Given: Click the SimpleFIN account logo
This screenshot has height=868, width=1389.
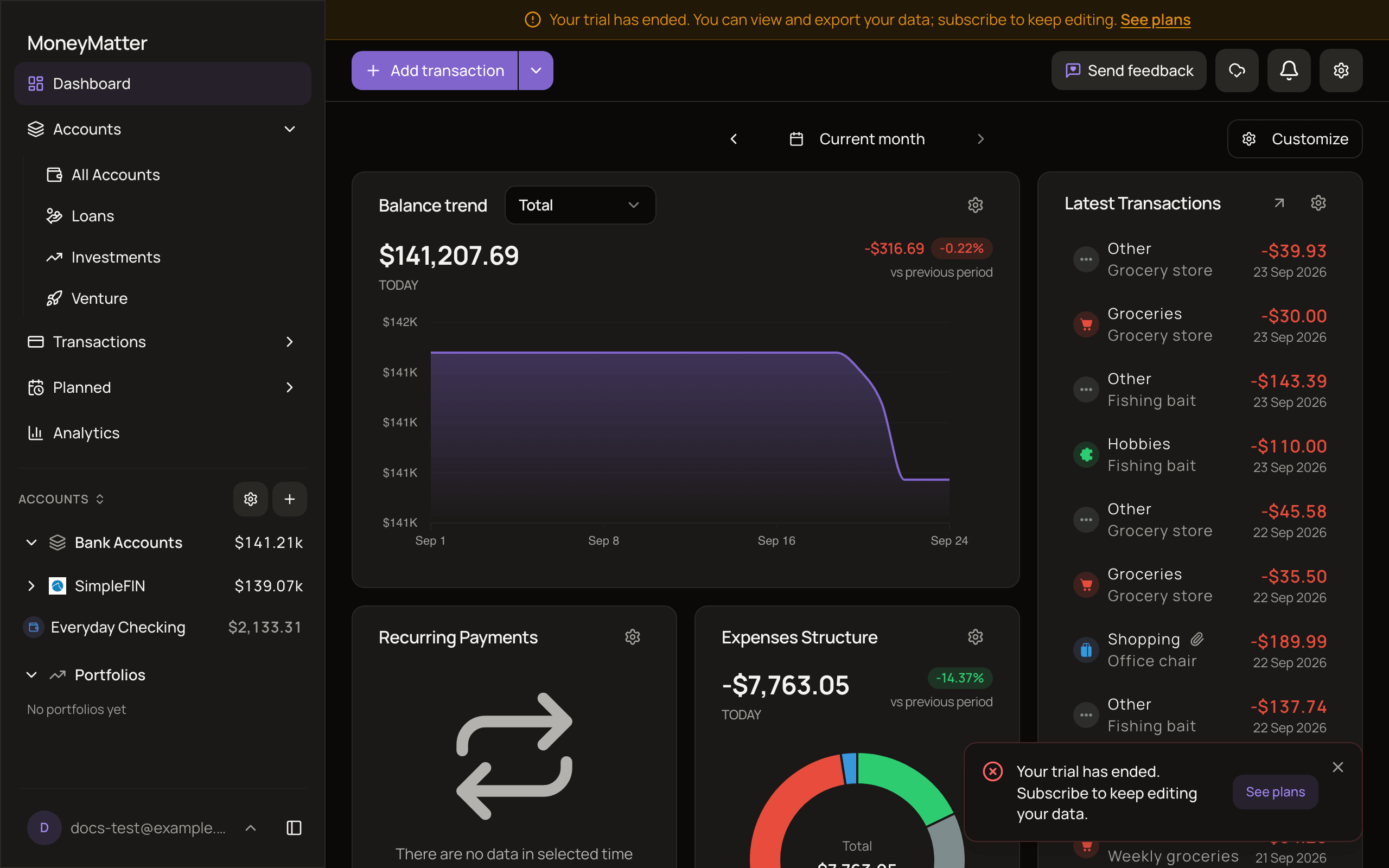Looking at the screenshot, I should (x=58, y=586).
